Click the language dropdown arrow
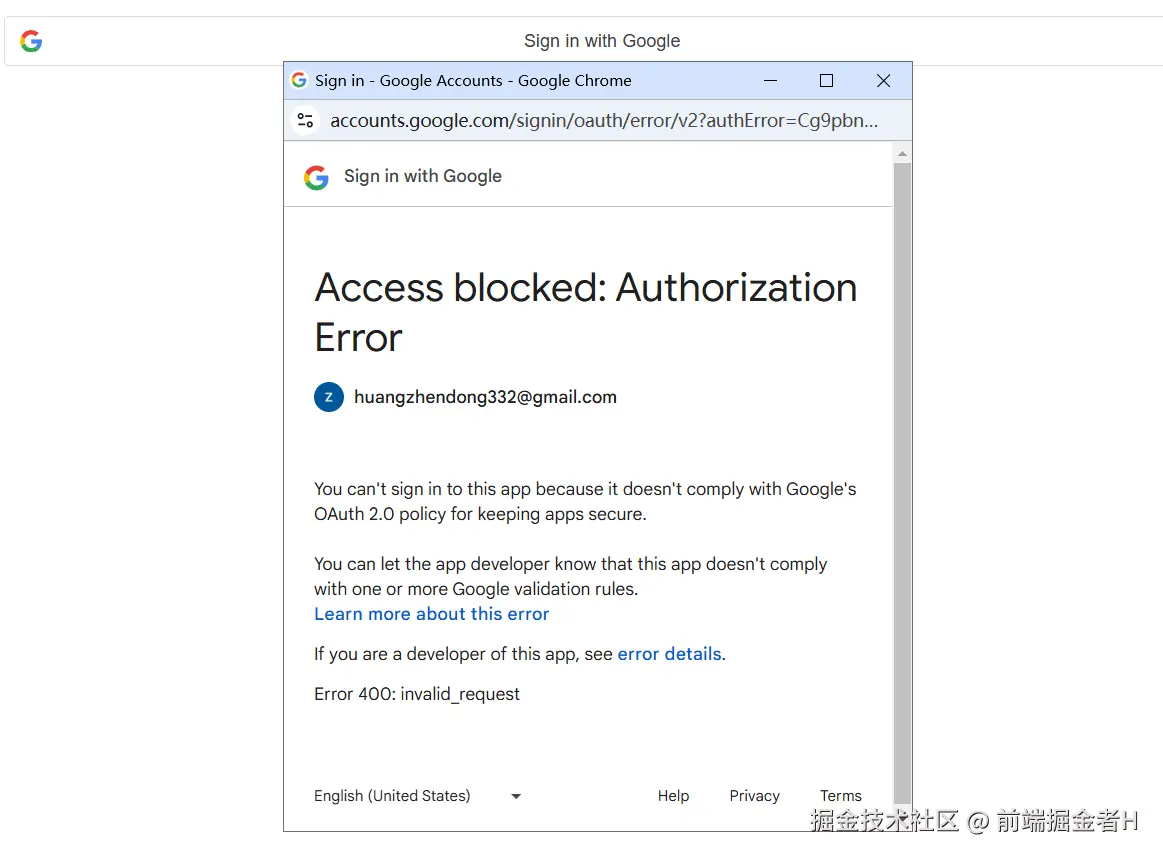This screenshot has height=858, width=1163. (x=516, y=796)
